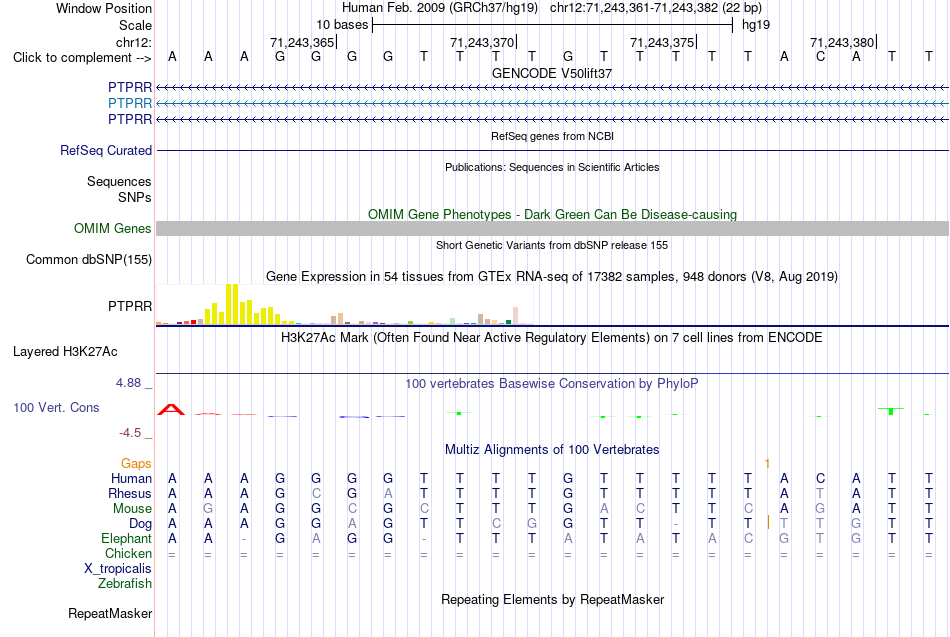Screen dimensions: 950x637
Task: Click the OMIM Gene Phenotypes title
Action: point(552,215)
